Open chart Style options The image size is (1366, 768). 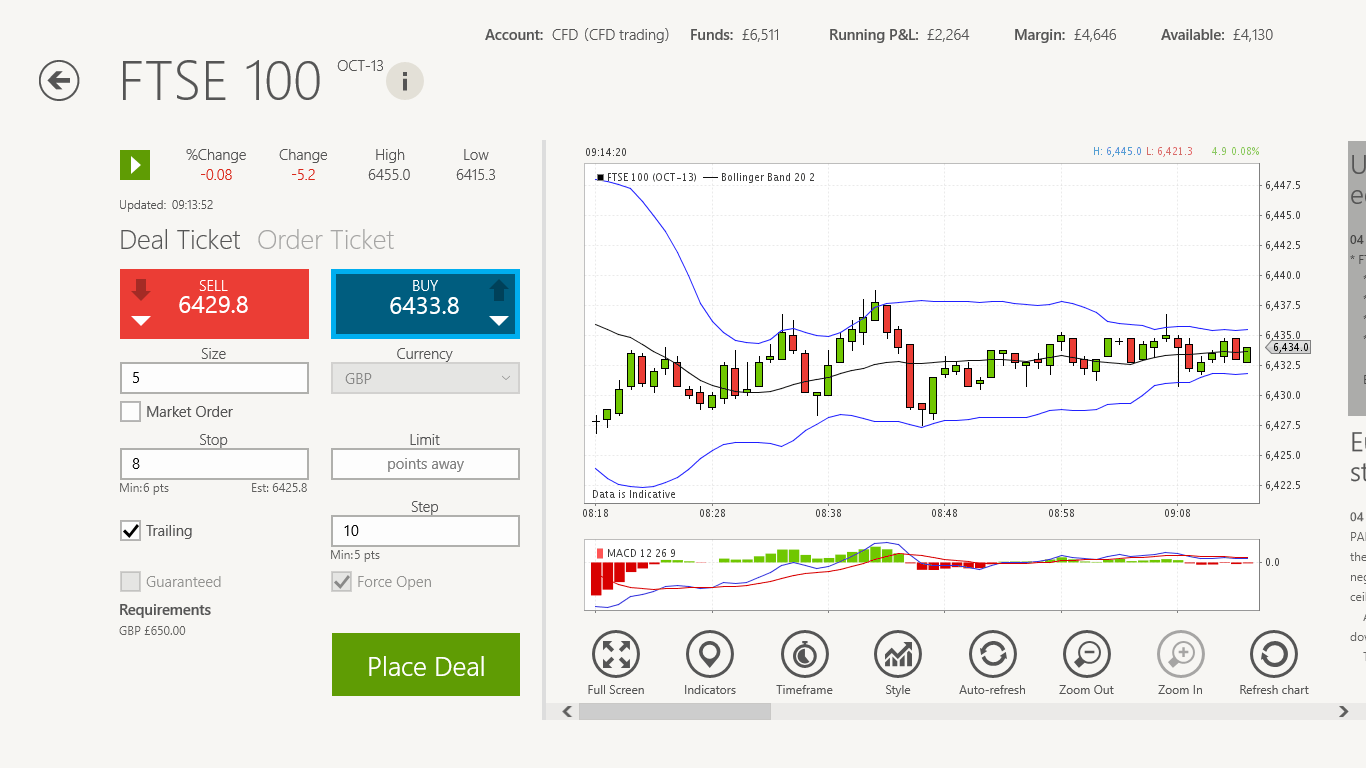click(898, 655)
